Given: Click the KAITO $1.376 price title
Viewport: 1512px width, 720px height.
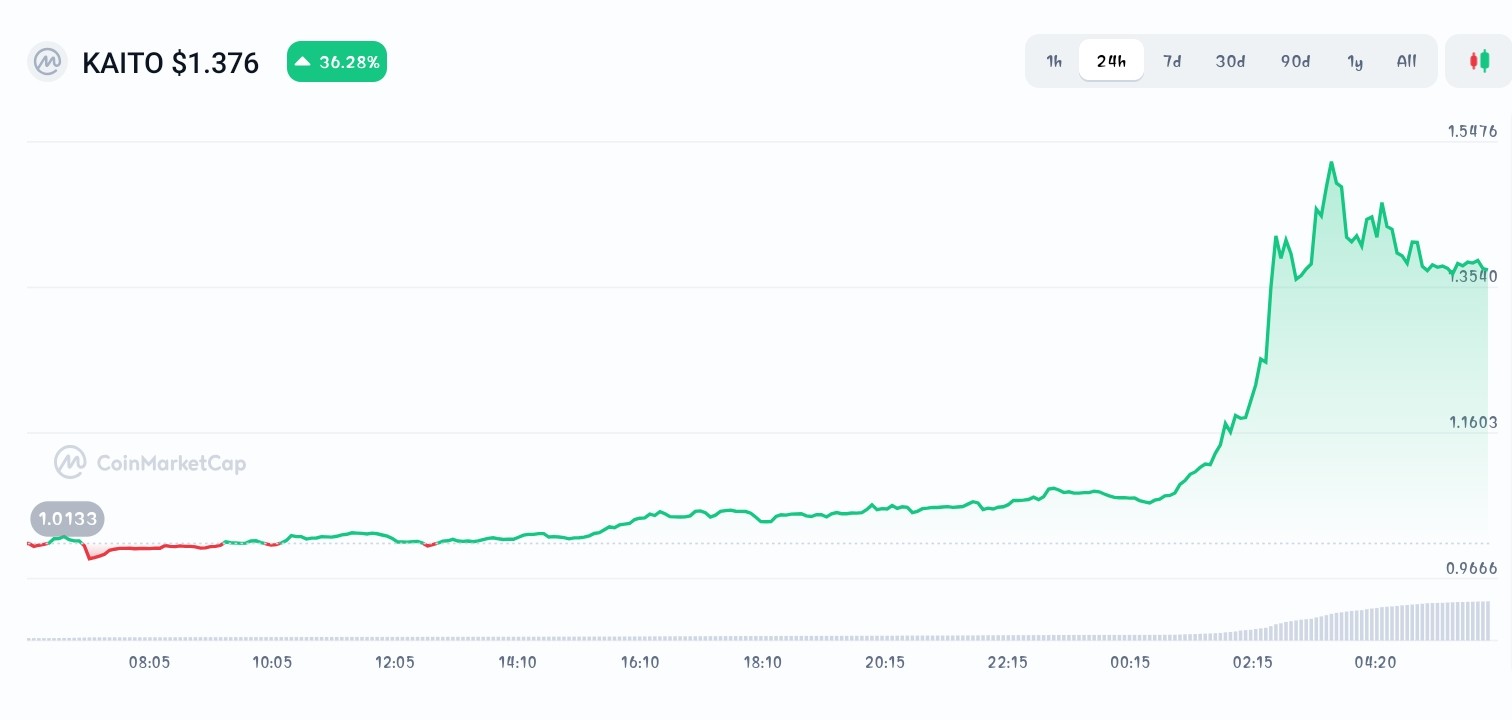Looking at the screenshot, I should 170,63.
